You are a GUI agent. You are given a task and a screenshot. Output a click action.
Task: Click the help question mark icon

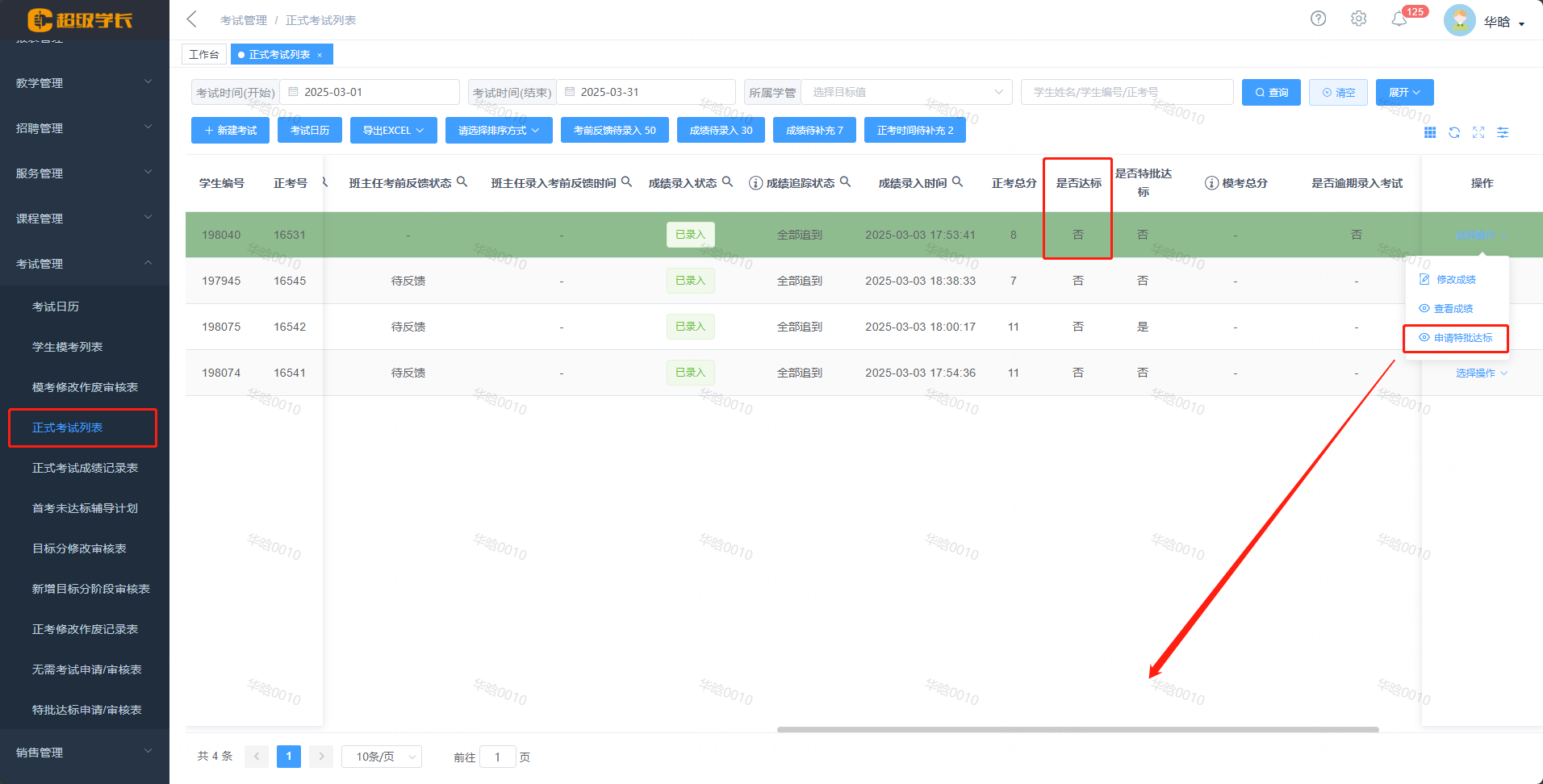tap(1318, 19)
